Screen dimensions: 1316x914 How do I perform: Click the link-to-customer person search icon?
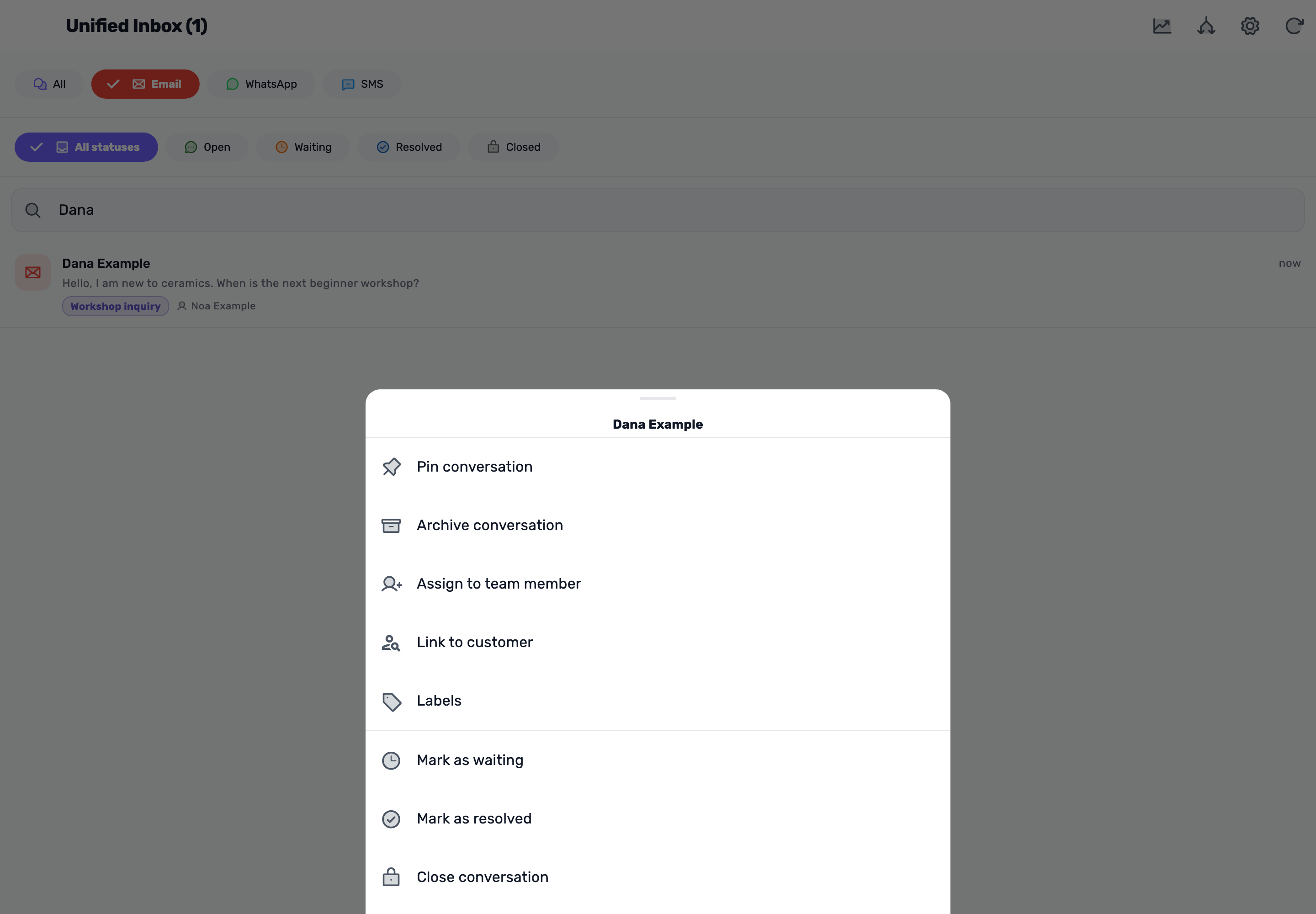(x=391, y=643)
